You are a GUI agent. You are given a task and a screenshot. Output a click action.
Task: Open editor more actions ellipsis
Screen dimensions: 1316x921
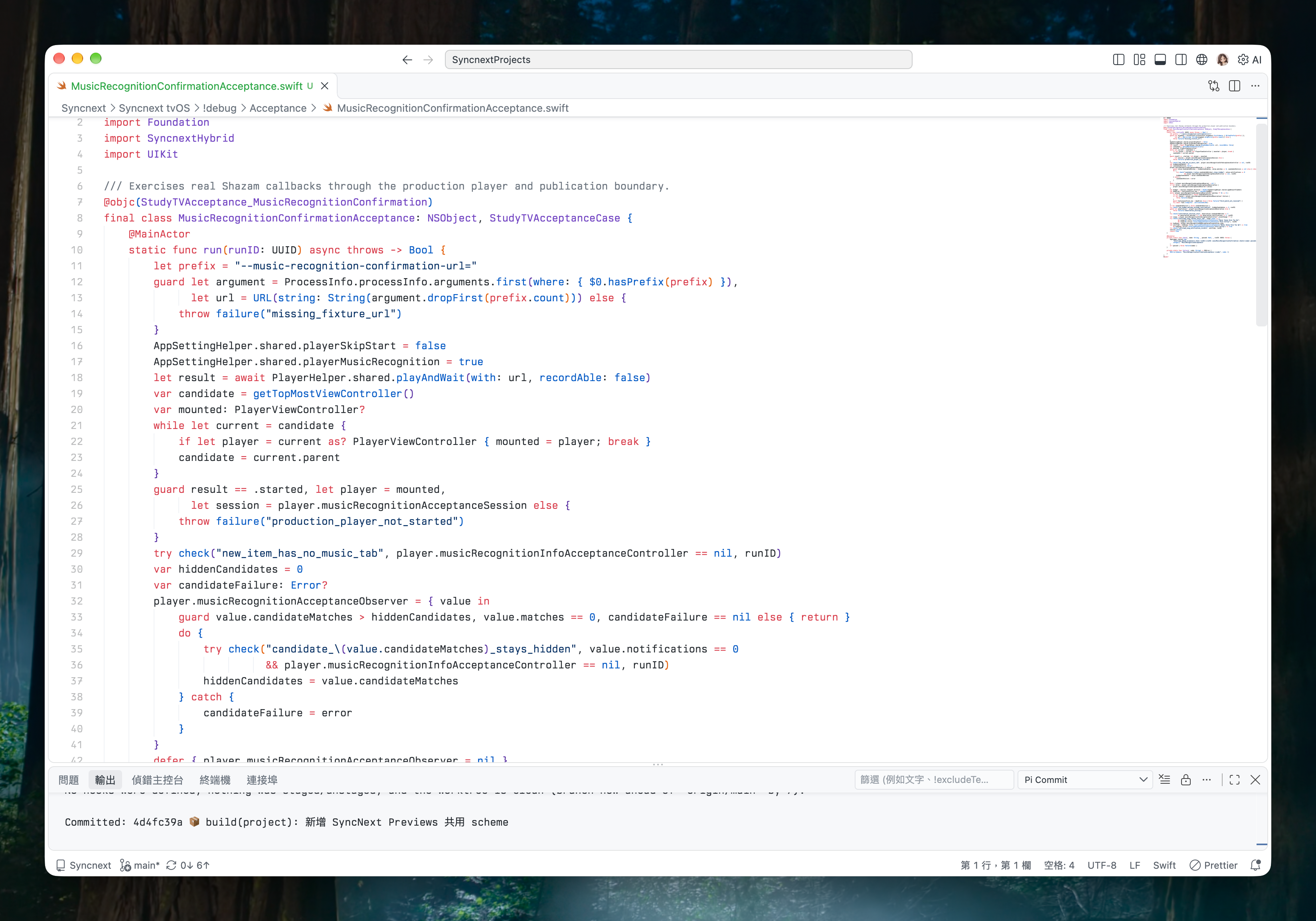click(1255, 86)
